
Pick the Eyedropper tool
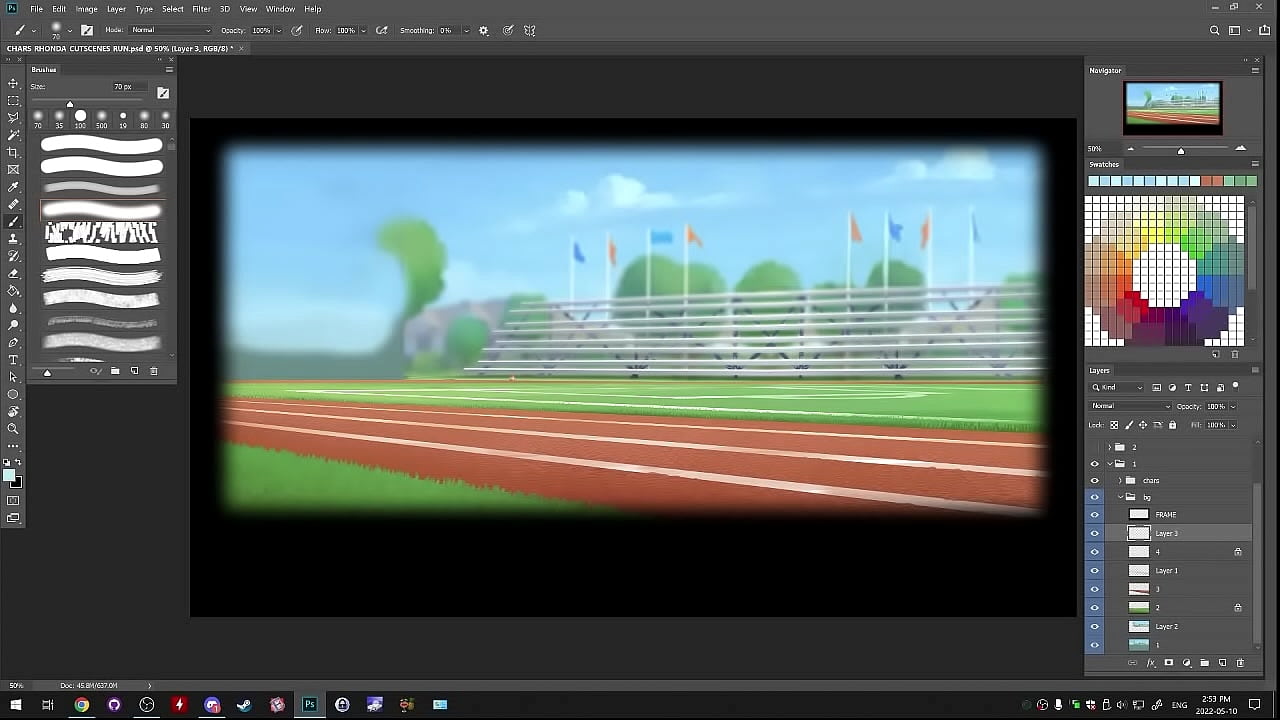(x=13, y=187)
